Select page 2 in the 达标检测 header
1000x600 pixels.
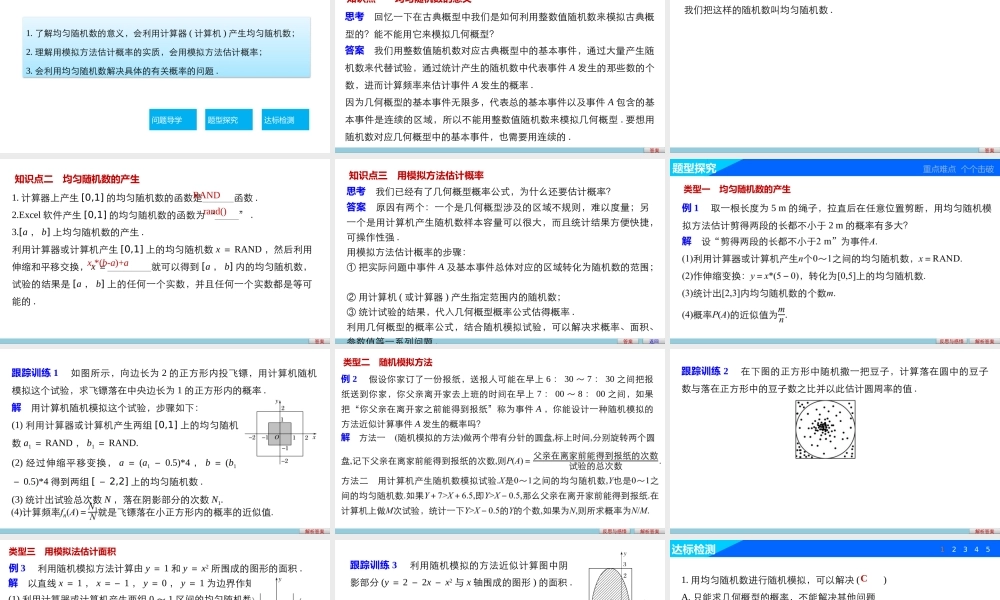click(954, 548)
